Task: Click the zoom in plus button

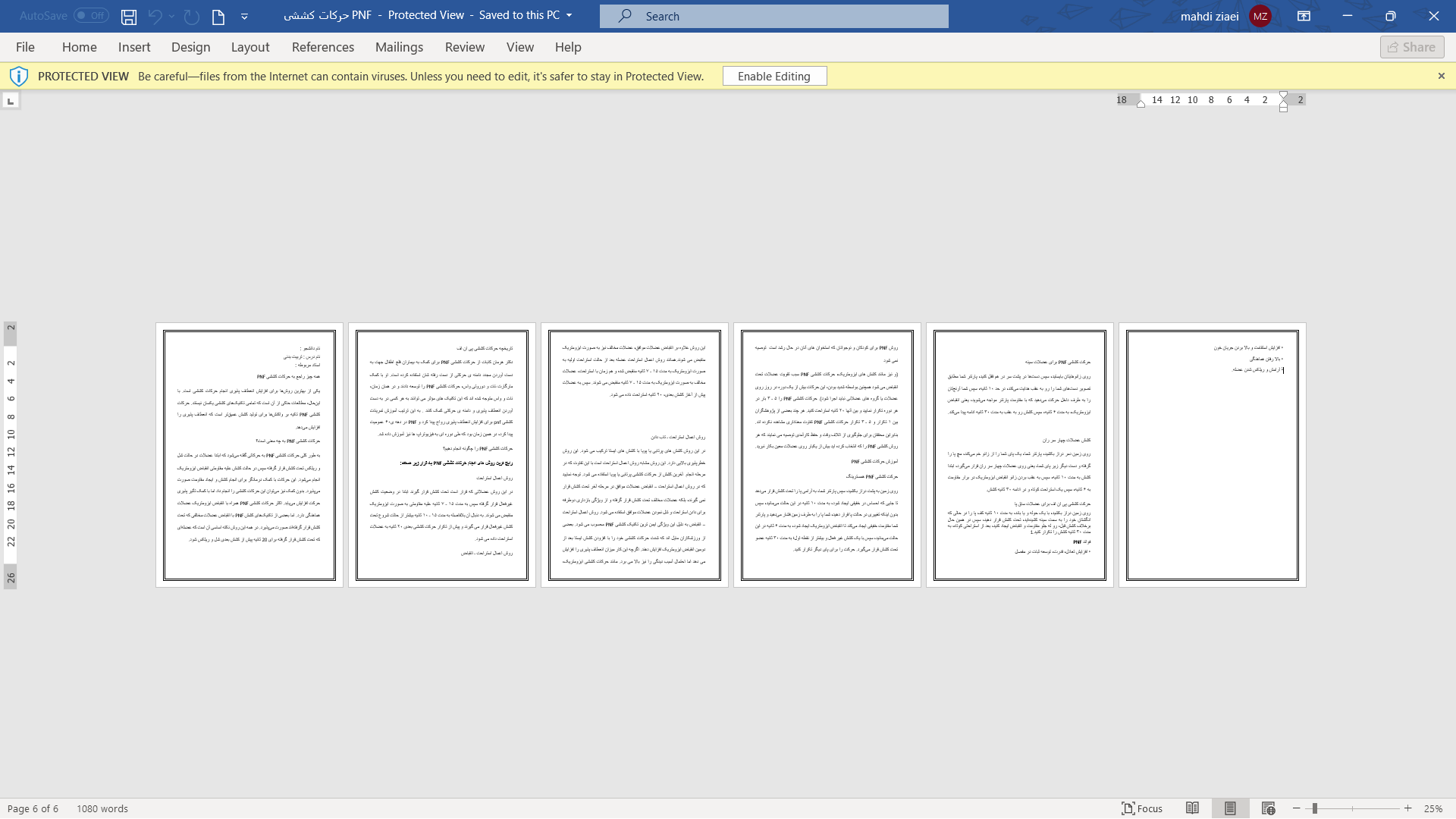Action: (x=1408, y=808)
